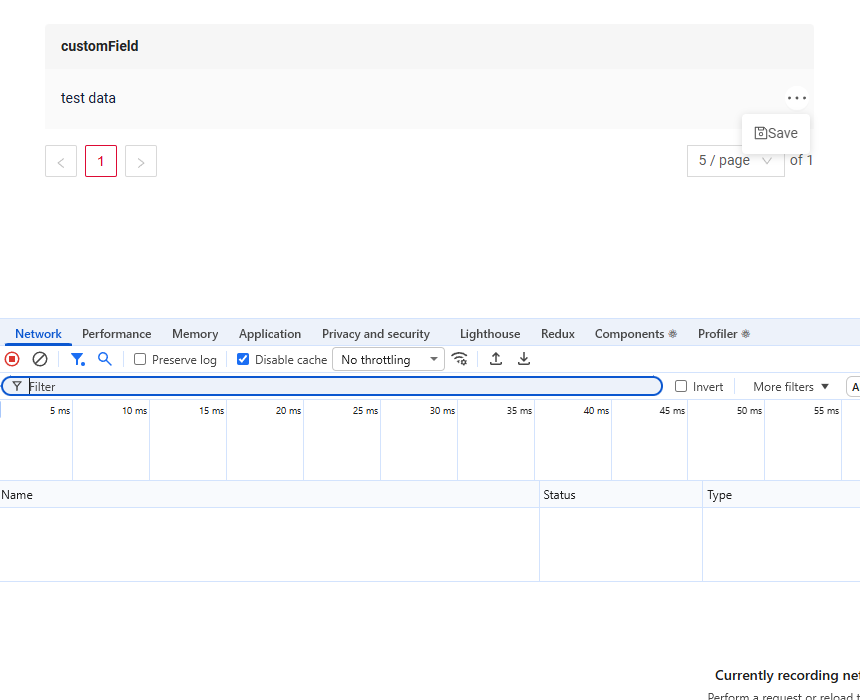Open network conditions Wi-Fi settings icon

pos(460,359)
